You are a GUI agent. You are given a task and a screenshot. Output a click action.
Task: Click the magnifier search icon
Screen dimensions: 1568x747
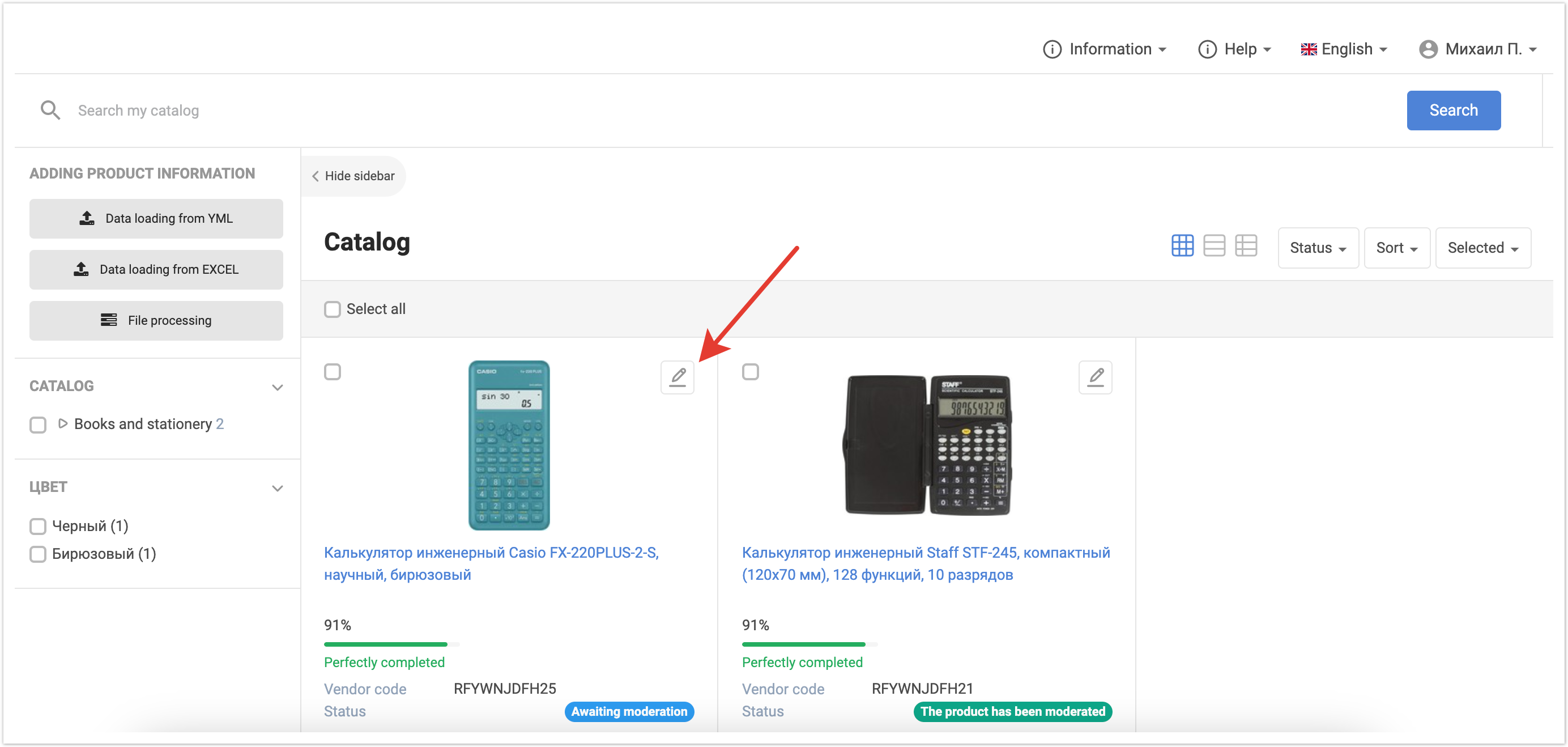(50, 110)
